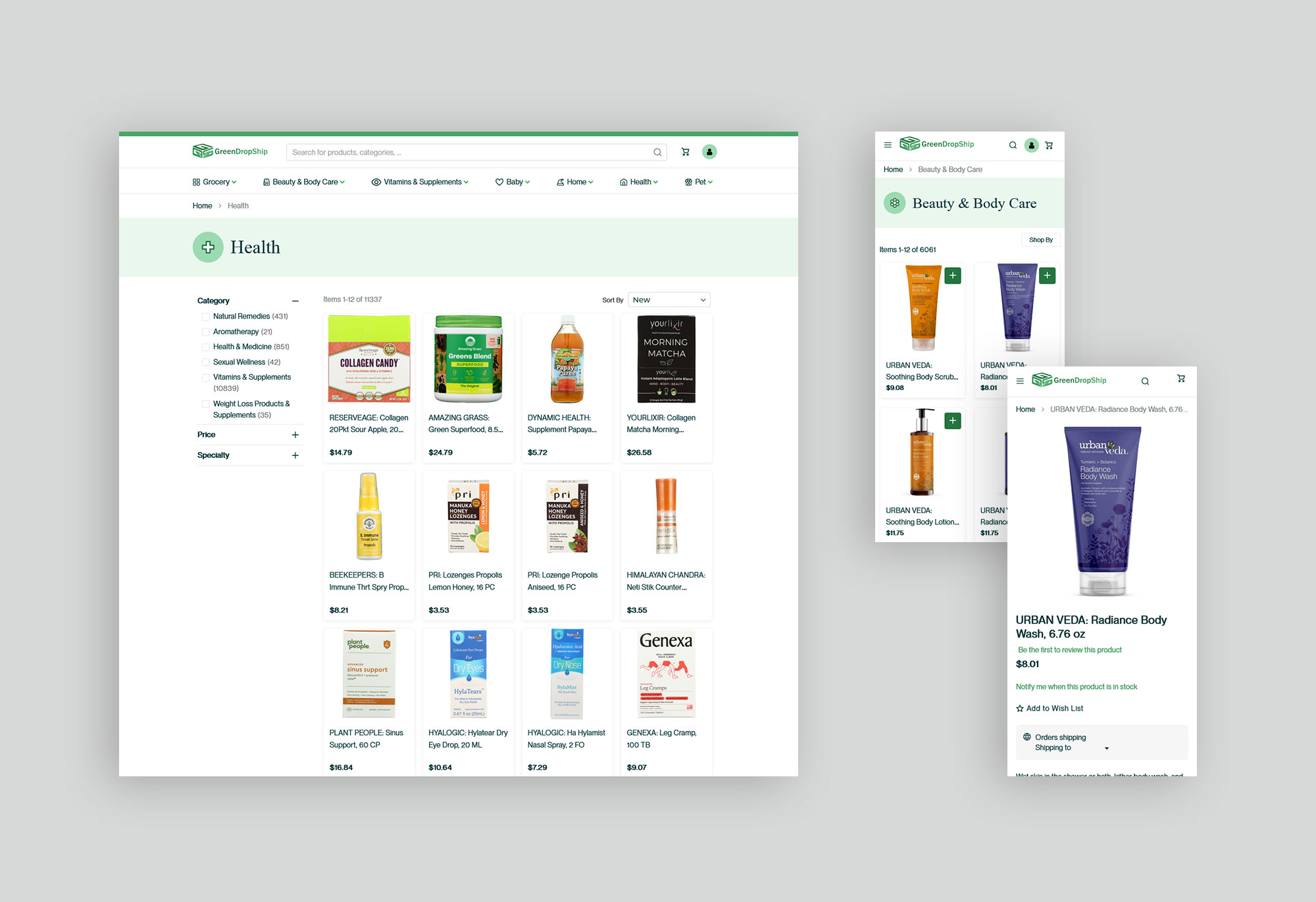Open the hamburger menu on the mobile view
Screen dimensions: 1316x902
887,144
